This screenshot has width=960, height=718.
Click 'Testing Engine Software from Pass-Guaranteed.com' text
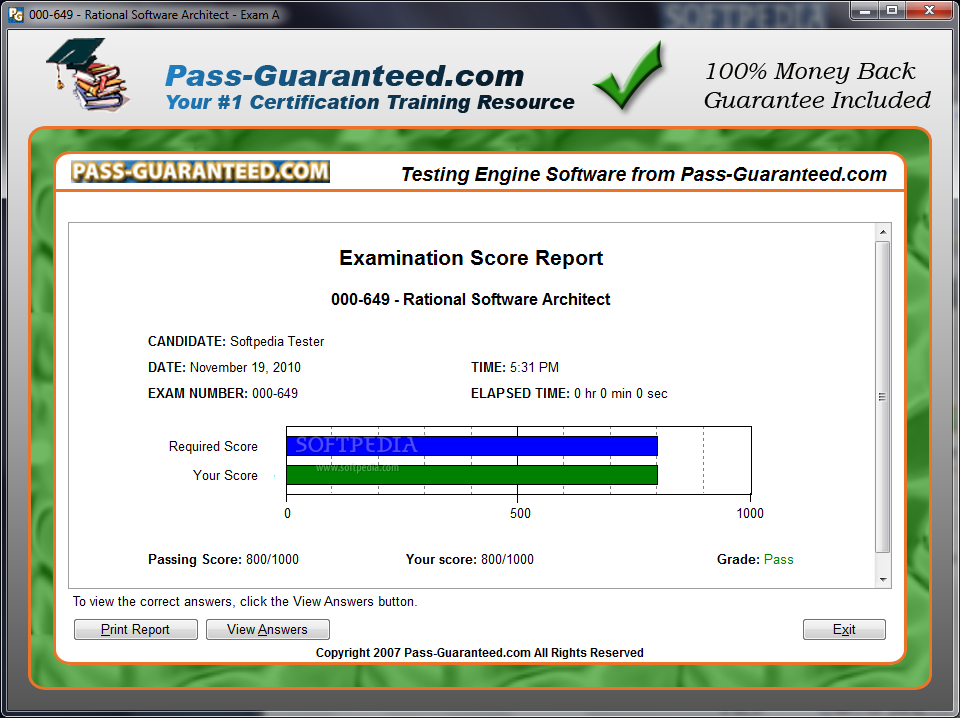click(x=643, y=174)
